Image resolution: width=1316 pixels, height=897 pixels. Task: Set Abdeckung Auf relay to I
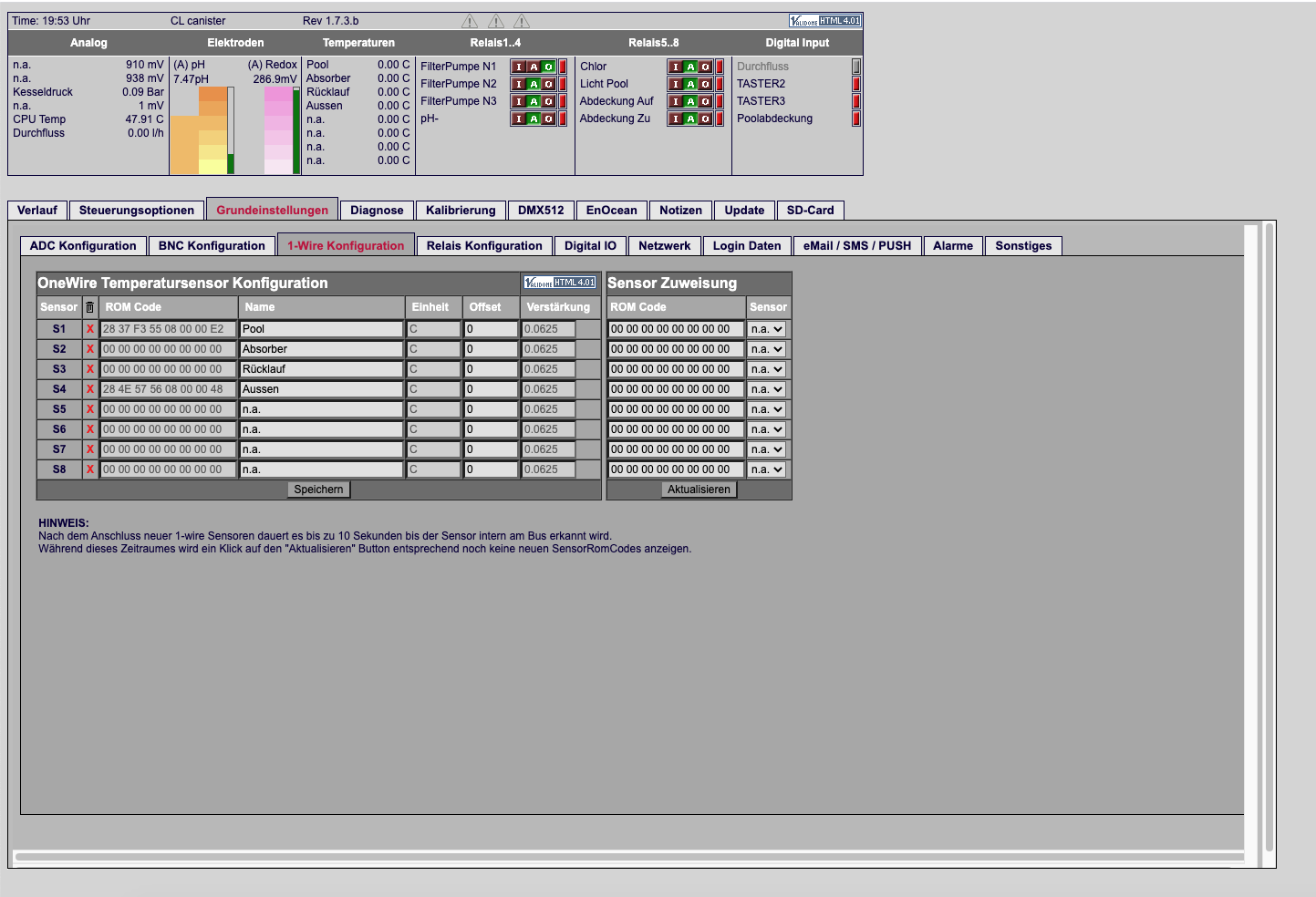click(x=676, y=101)
